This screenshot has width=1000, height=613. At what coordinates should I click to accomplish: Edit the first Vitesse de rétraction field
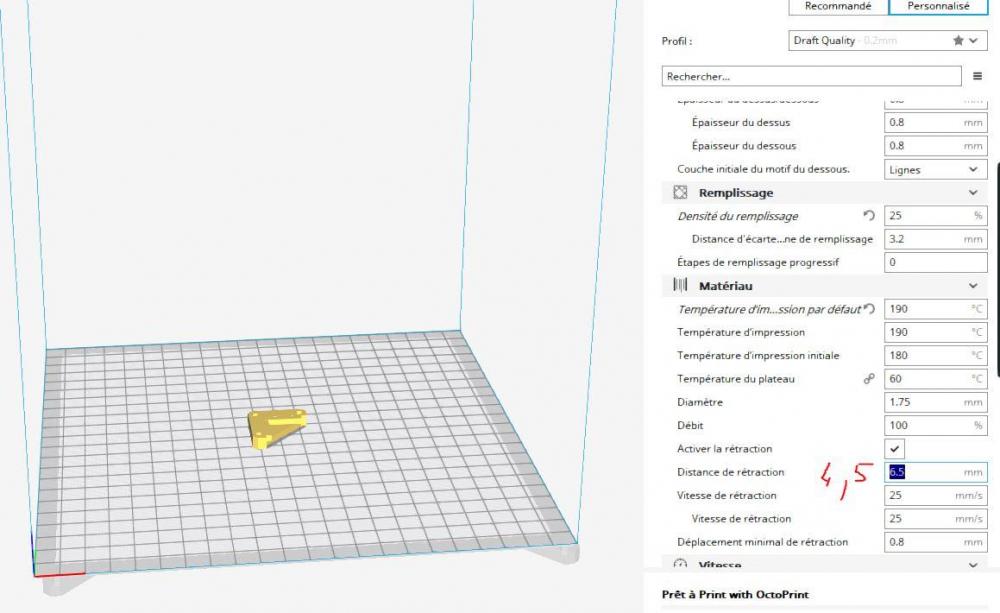click(935, 495)
